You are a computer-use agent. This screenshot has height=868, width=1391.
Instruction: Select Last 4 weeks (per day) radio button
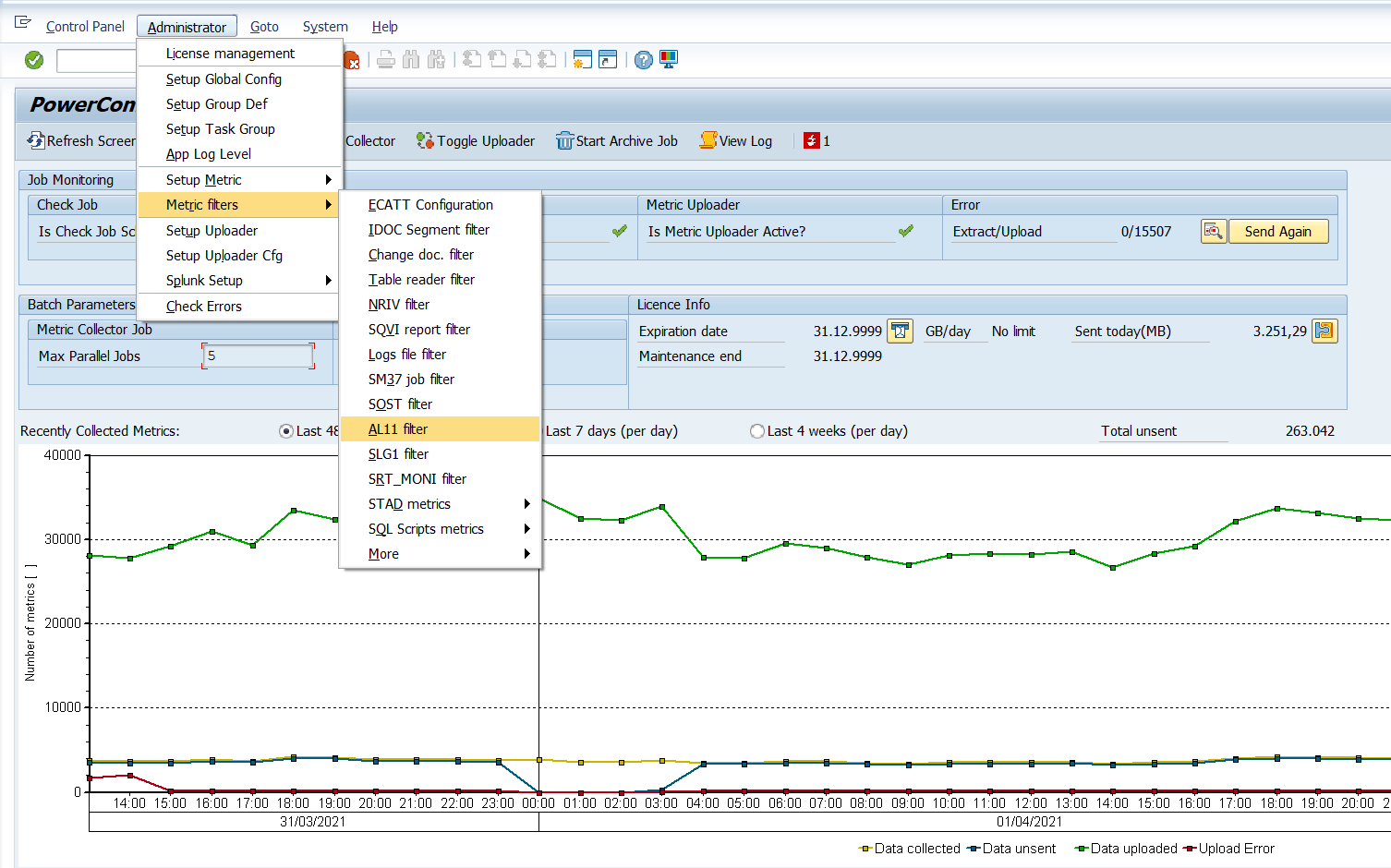[x=757, y=431]
